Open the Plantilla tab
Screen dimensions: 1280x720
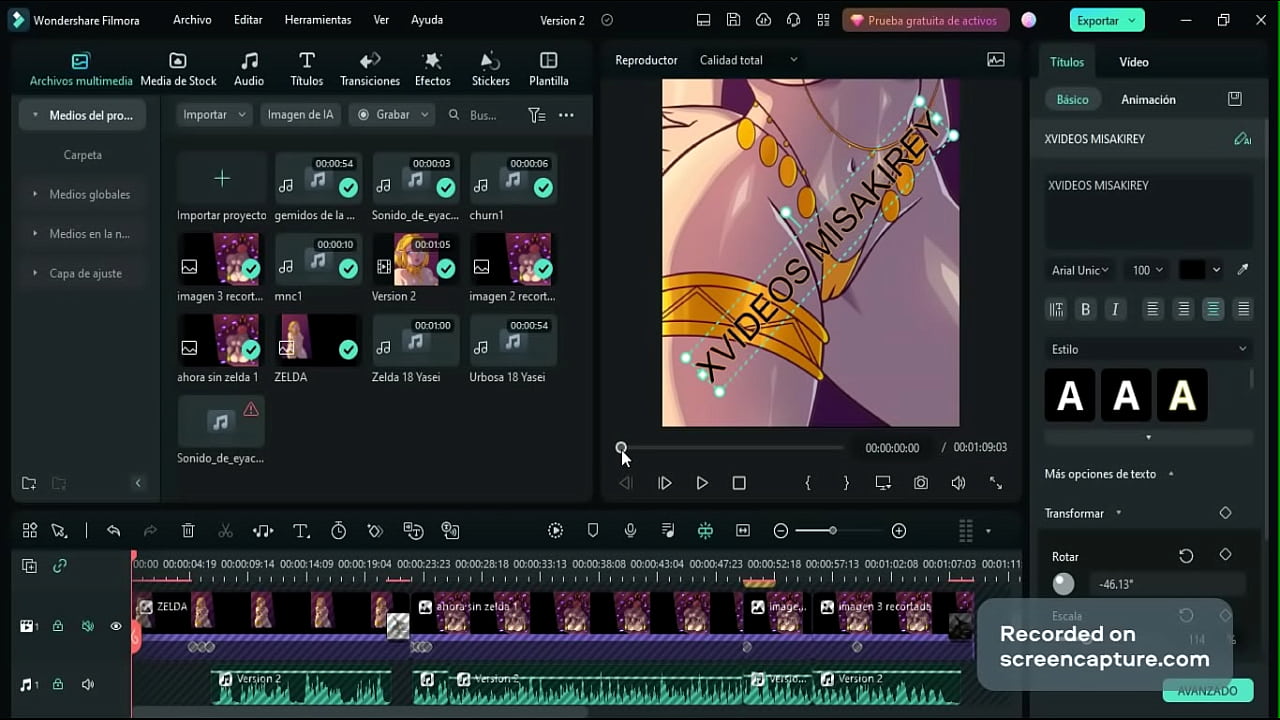point(548,69)
